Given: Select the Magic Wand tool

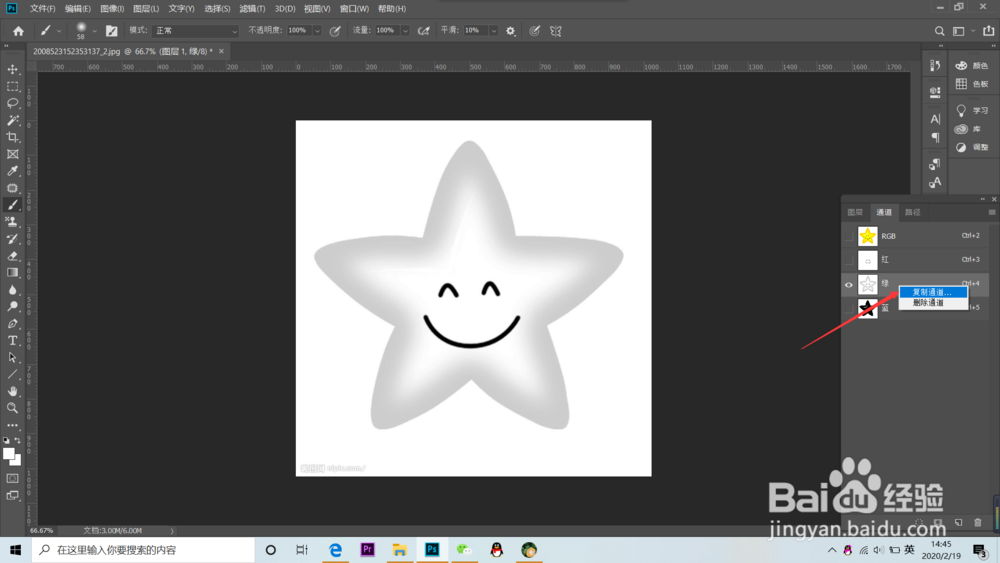Looking at the screenshot, I should point(12,120).
